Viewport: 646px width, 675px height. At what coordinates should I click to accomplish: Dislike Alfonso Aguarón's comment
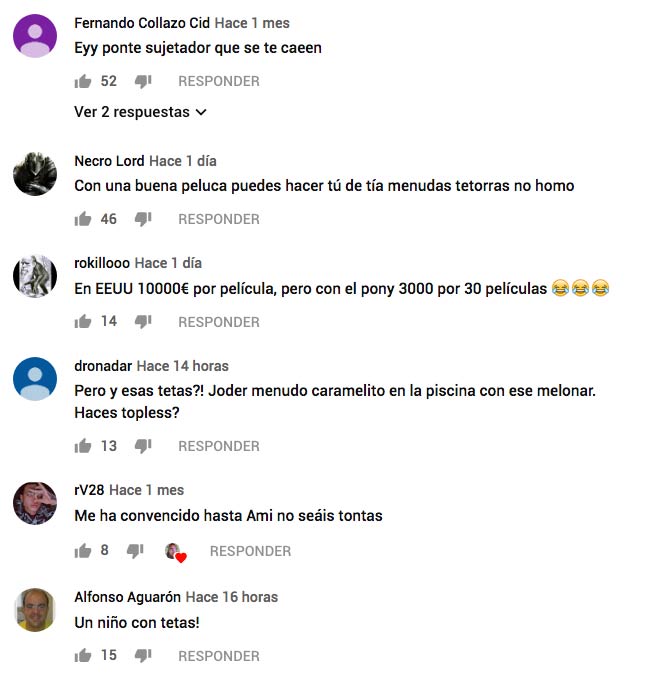143,656
